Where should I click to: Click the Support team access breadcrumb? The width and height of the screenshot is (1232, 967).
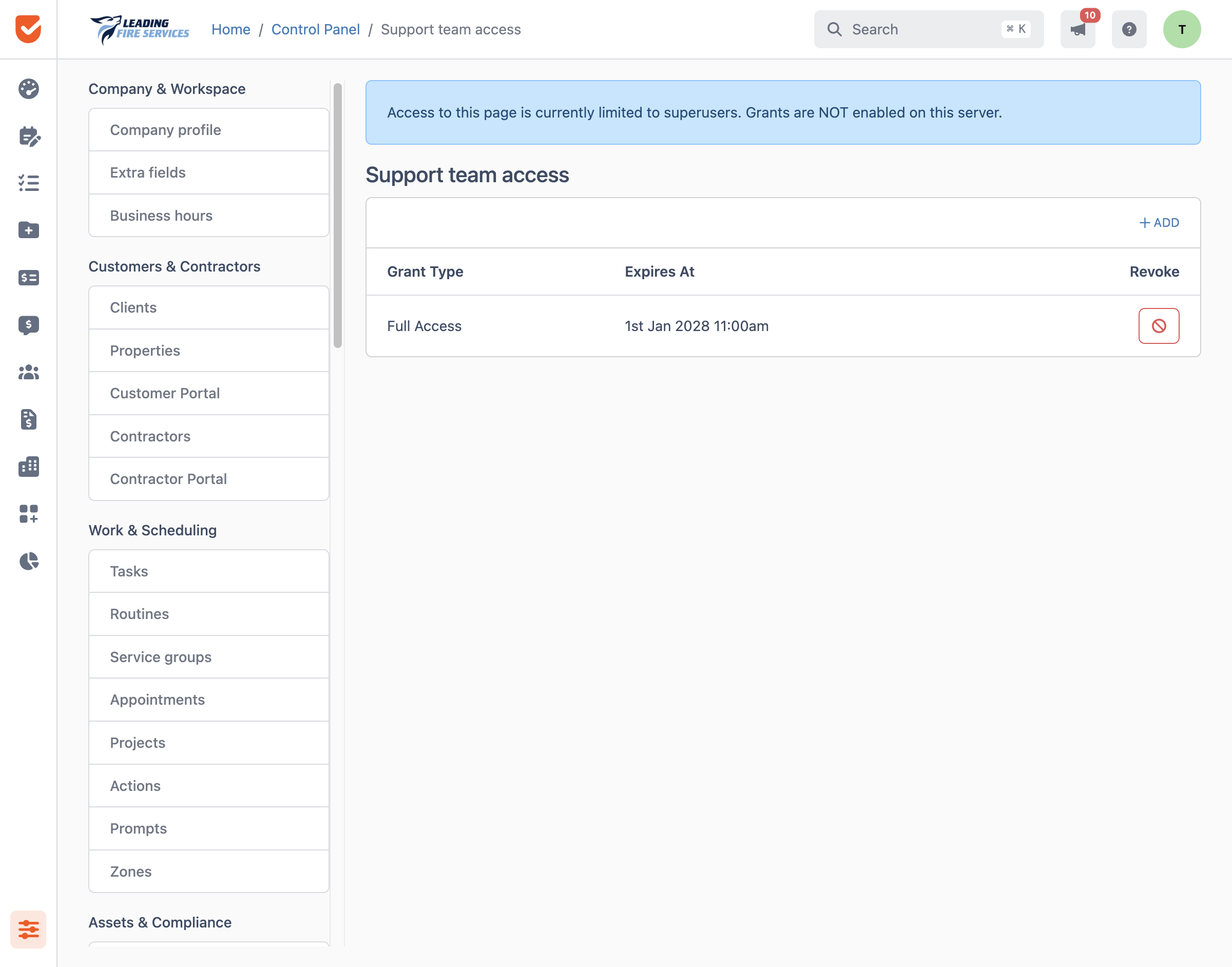451,29
